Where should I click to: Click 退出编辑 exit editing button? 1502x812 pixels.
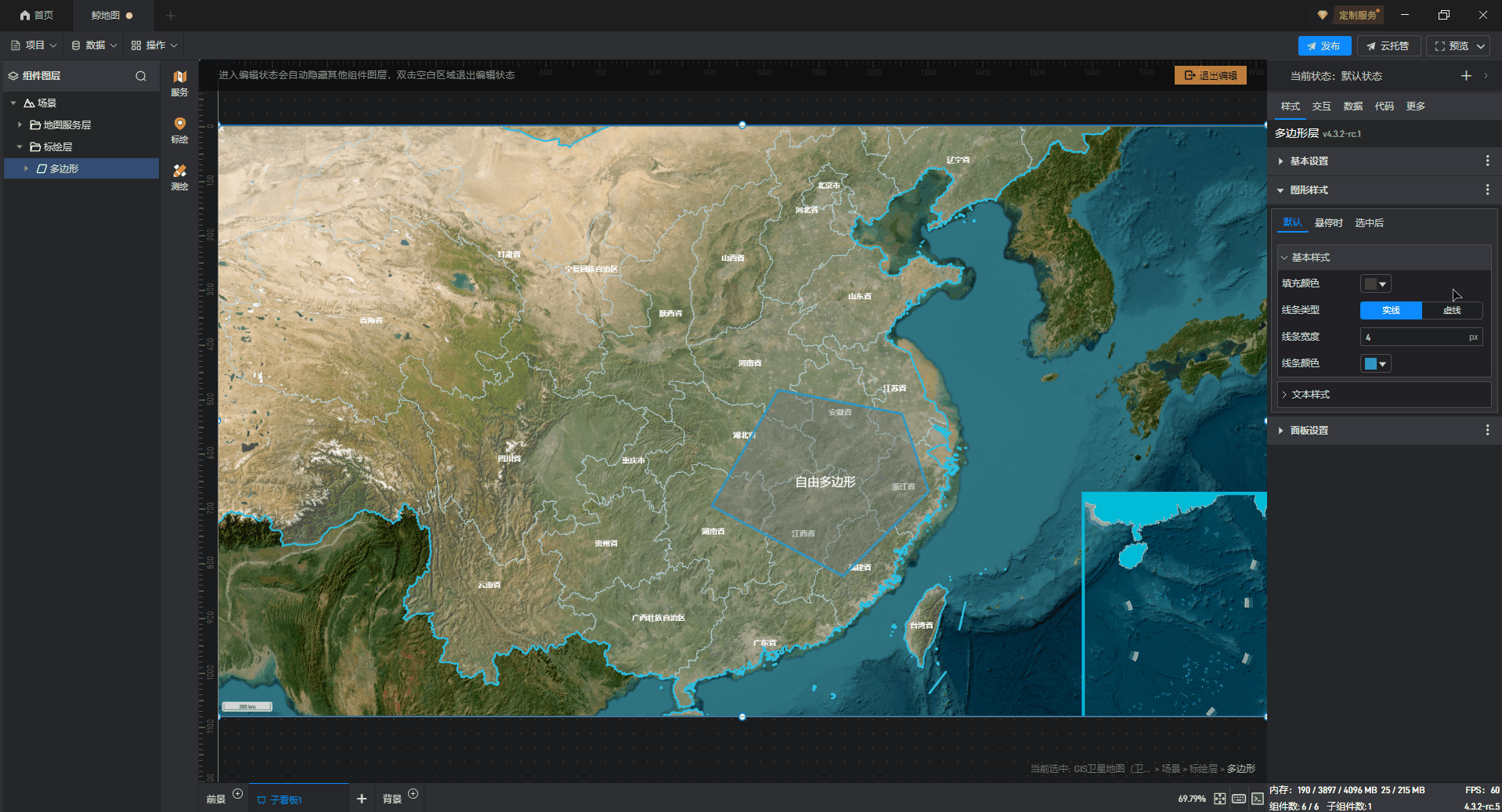tap(1211, 75)
